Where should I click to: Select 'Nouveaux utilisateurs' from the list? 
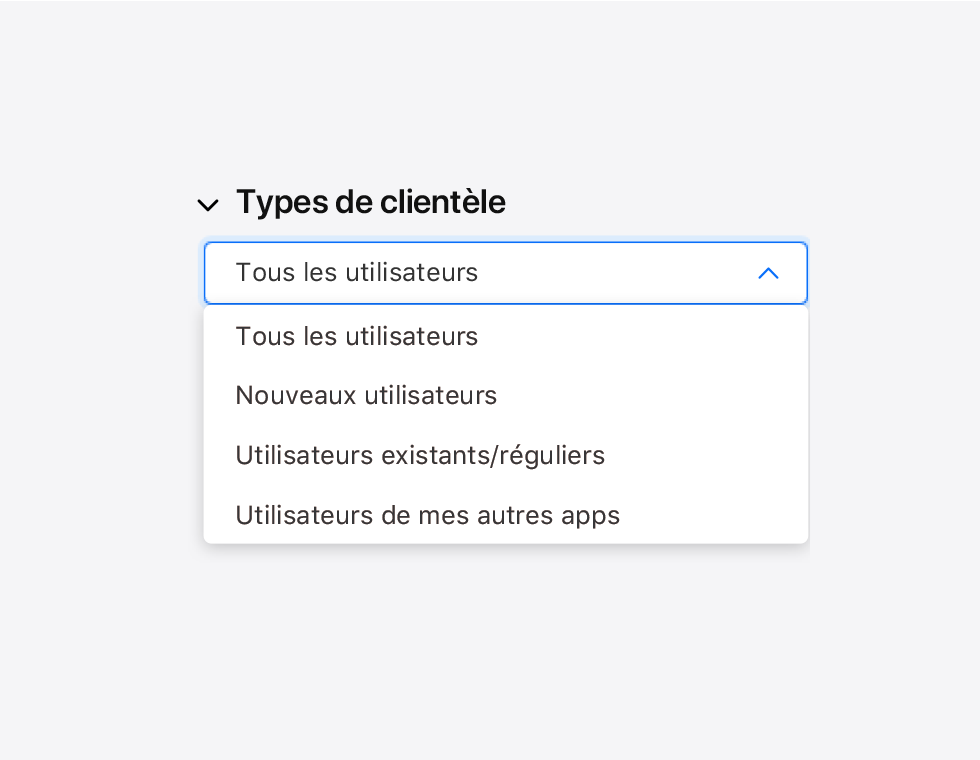click(366, 396)
